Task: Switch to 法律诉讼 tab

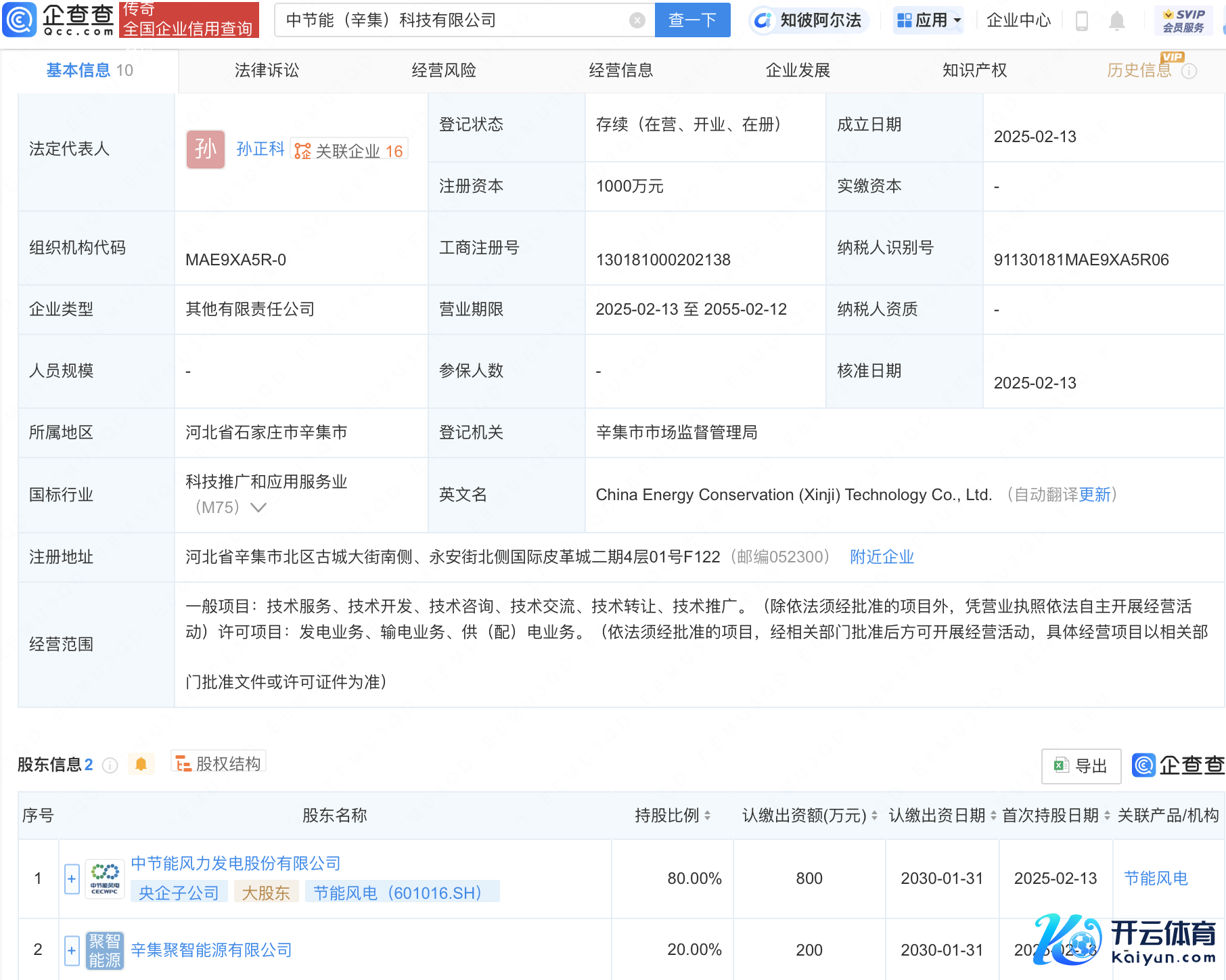Action: point(267,70)
